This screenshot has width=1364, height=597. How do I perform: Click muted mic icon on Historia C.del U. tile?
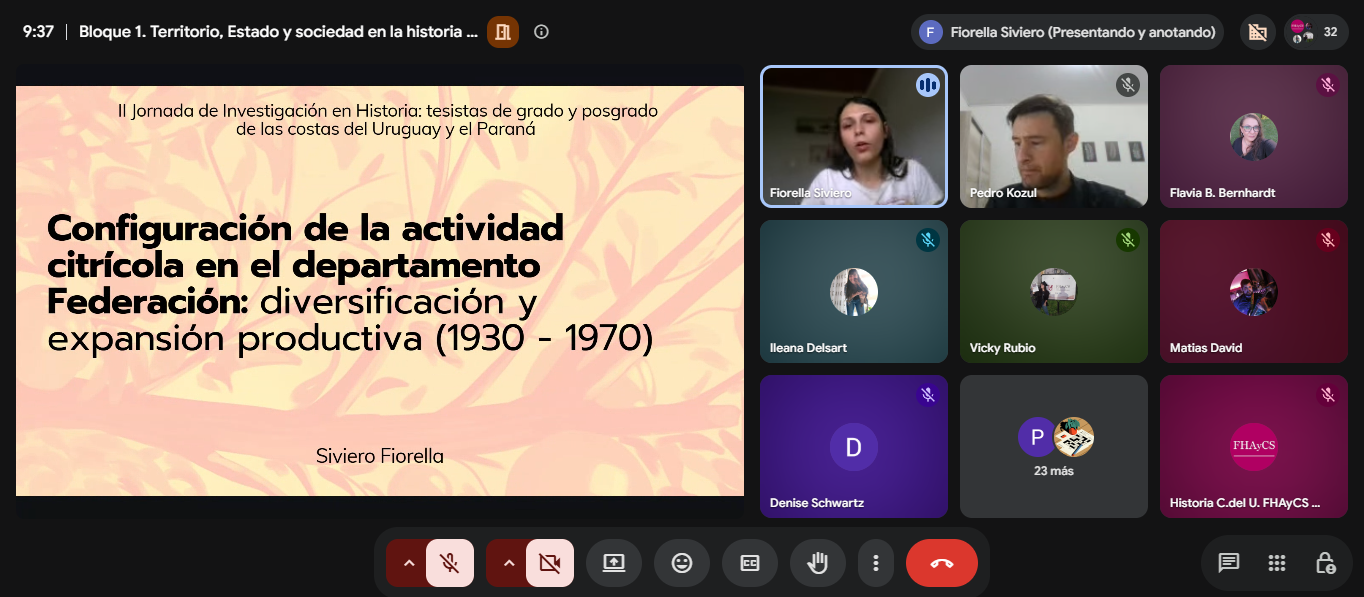[1328, 395]
